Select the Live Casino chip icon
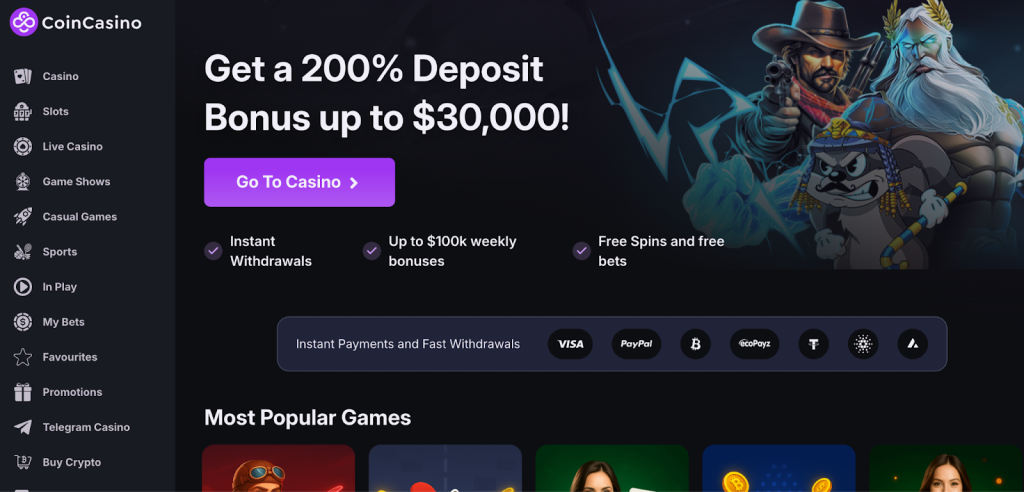This screenshot has width=1024, height=492. point(23,146)
